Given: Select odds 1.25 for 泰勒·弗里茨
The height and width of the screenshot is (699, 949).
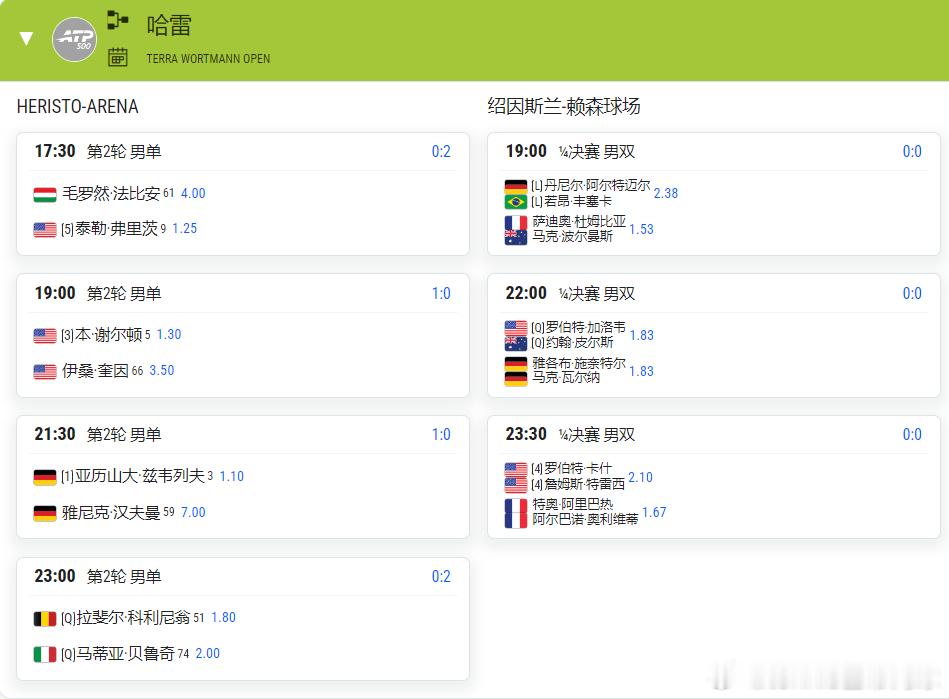Looking at the screenshot, I should pos(185,229).
